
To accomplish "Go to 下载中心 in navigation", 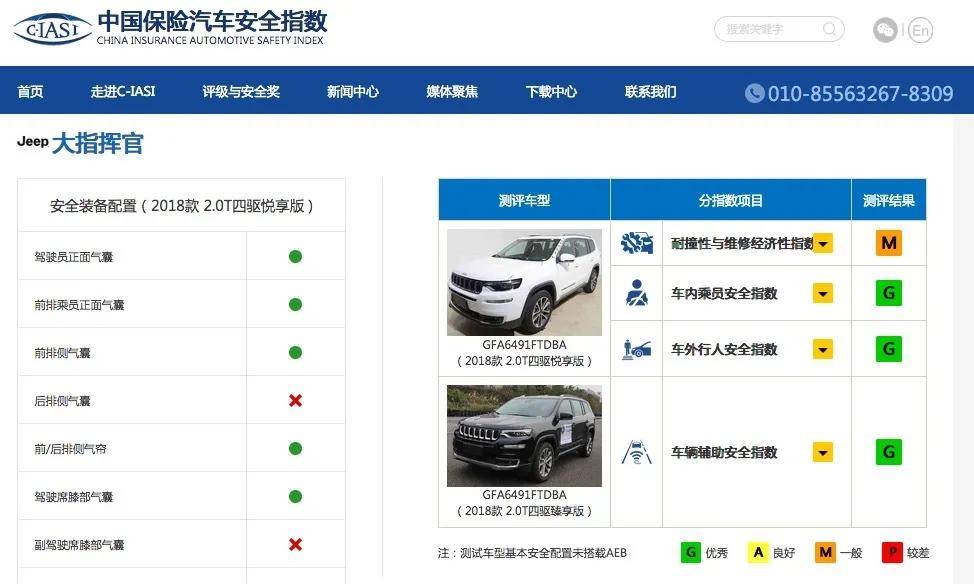I will point(551,91).
